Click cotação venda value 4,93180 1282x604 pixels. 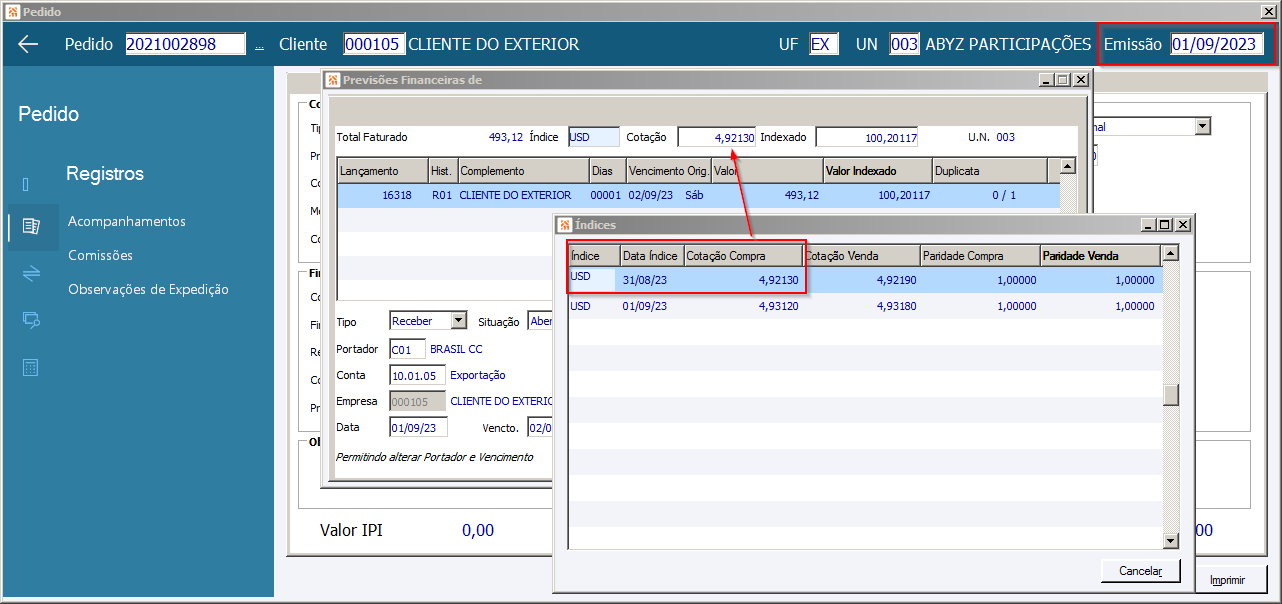pos(897,306)
